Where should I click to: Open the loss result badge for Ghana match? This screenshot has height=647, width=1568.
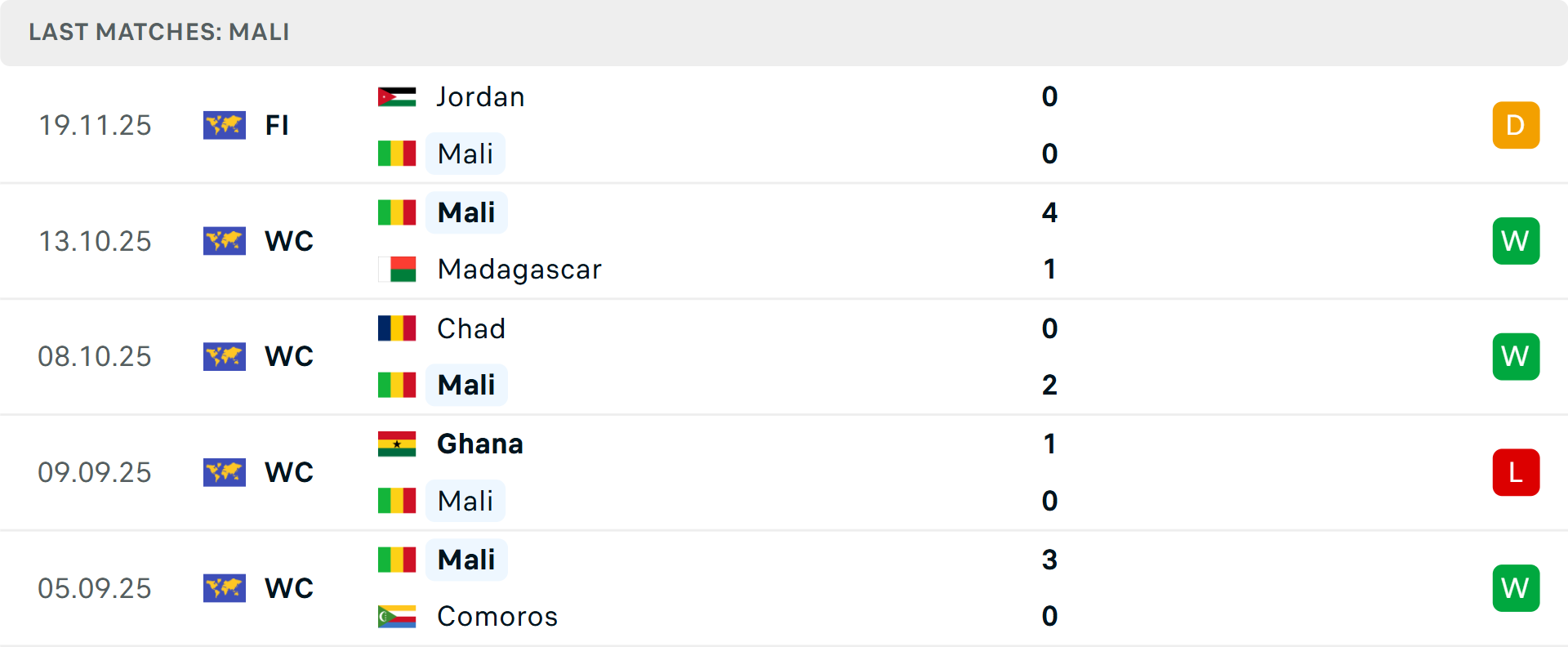tap(1516, 472)
